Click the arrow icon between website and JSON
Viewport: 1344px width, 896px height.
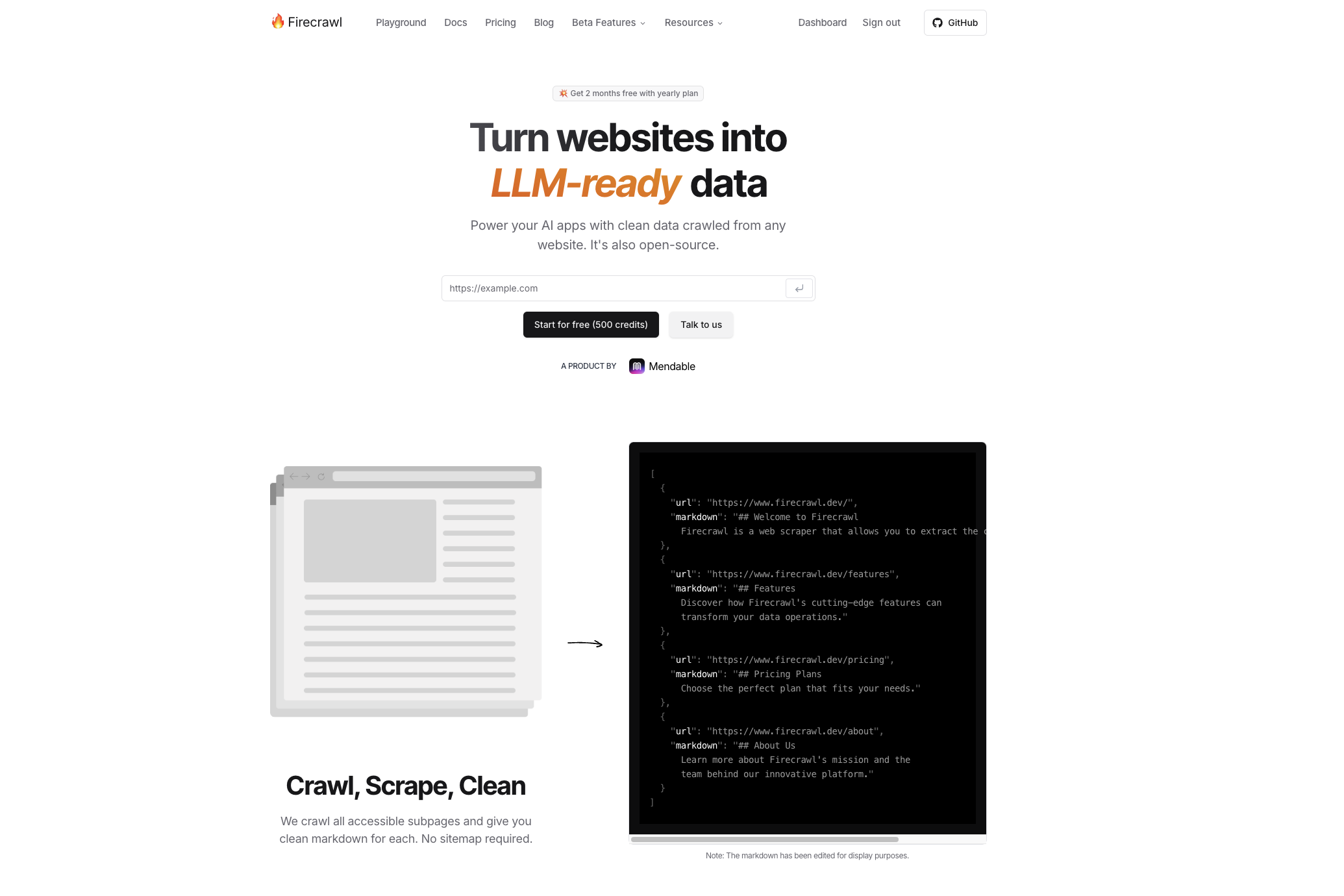click(585, 643)
